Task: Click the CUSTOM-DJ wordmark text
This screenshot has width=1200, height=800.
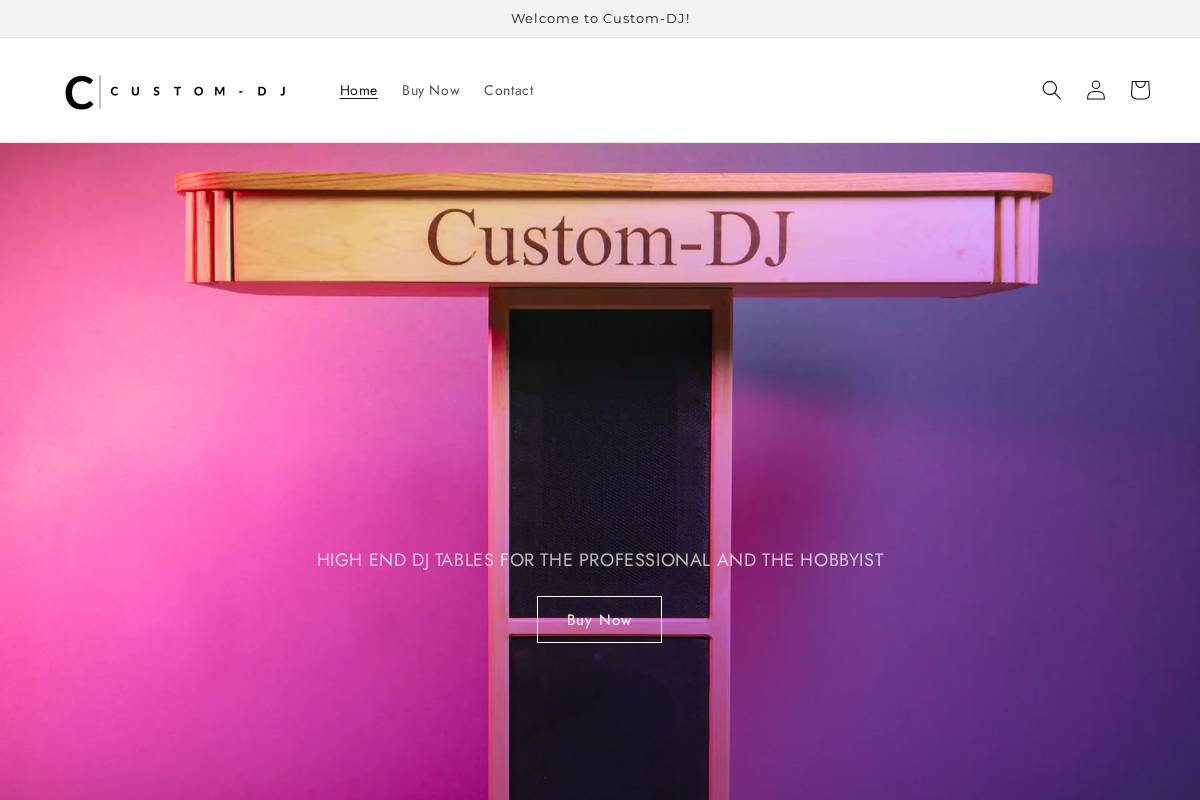Action: tap(198, 91)
